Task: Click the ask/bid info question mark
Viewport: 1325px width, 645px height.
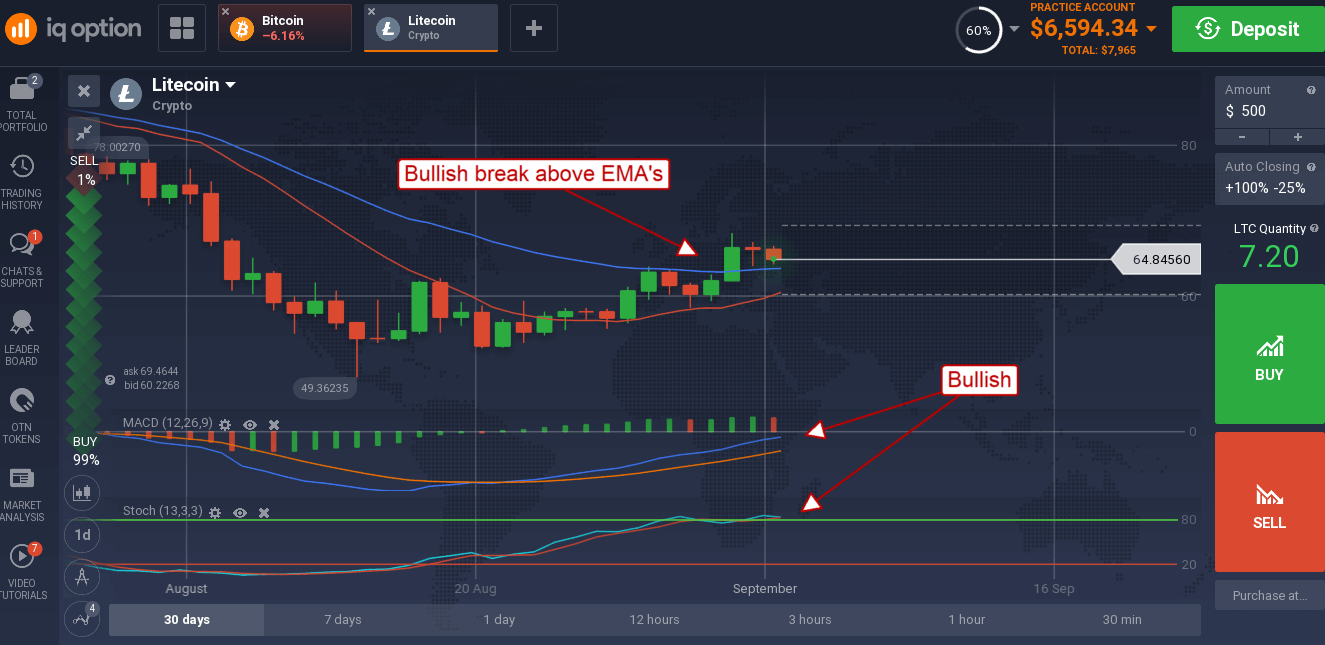Action: click(111, 380)
